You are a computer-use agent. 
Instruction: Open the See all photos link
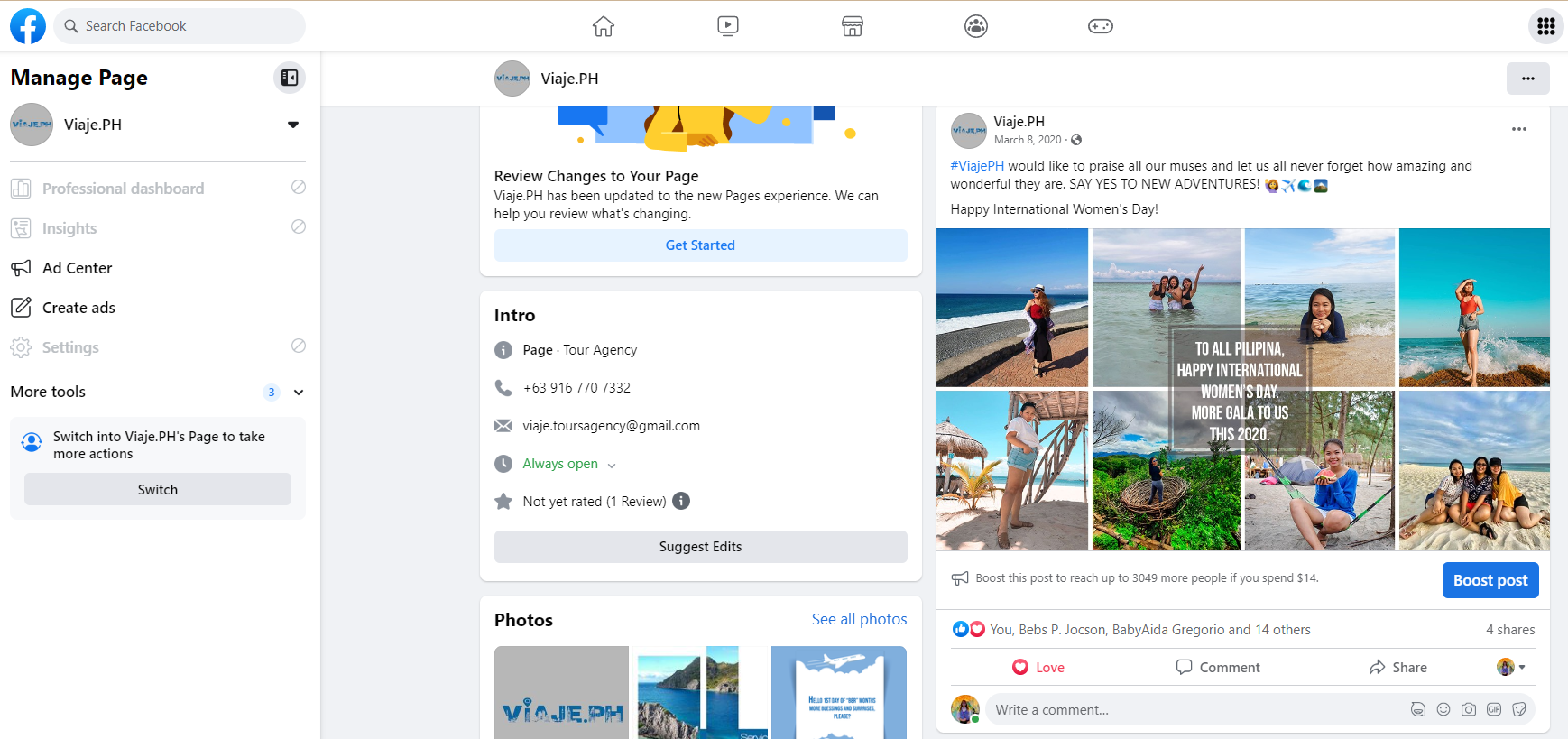859,619
